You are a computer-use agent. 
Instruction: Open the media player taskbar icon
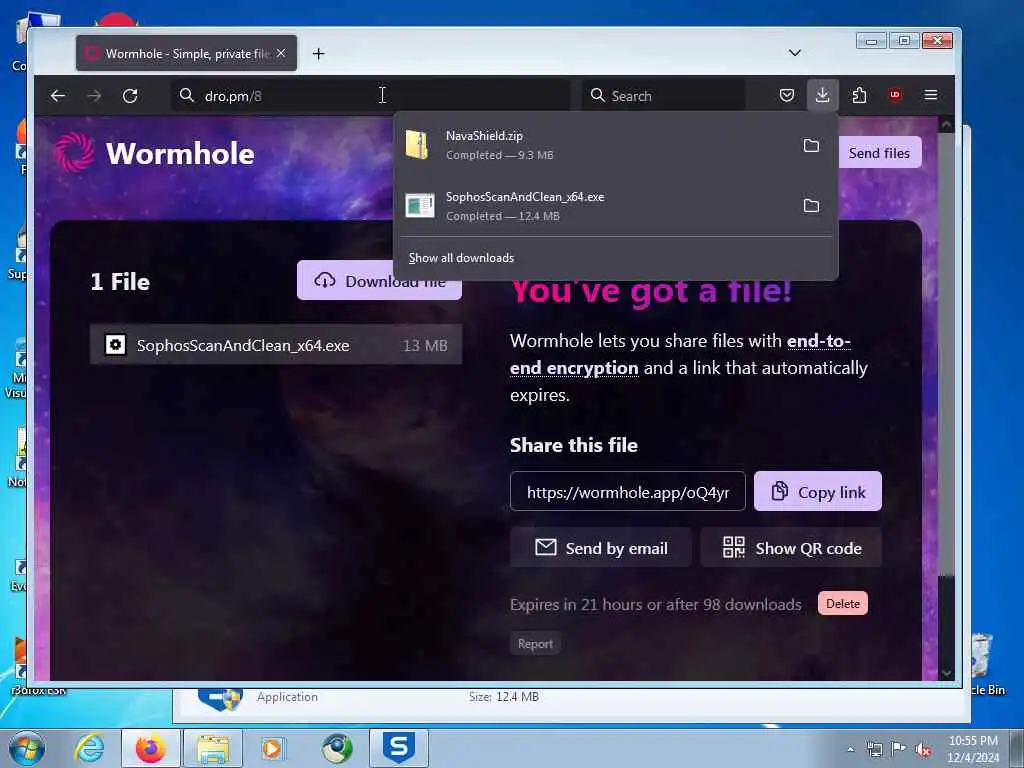click(x=273, y=749)
